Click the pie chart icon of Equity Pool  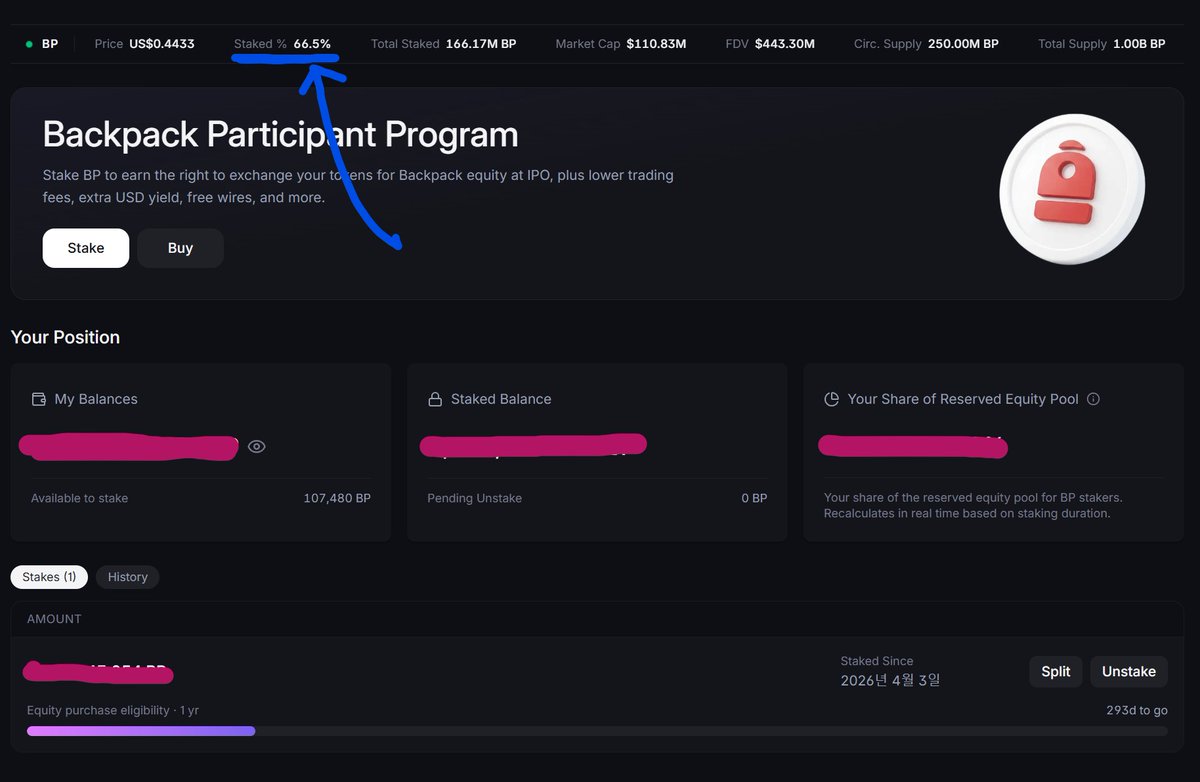(831, 399)
